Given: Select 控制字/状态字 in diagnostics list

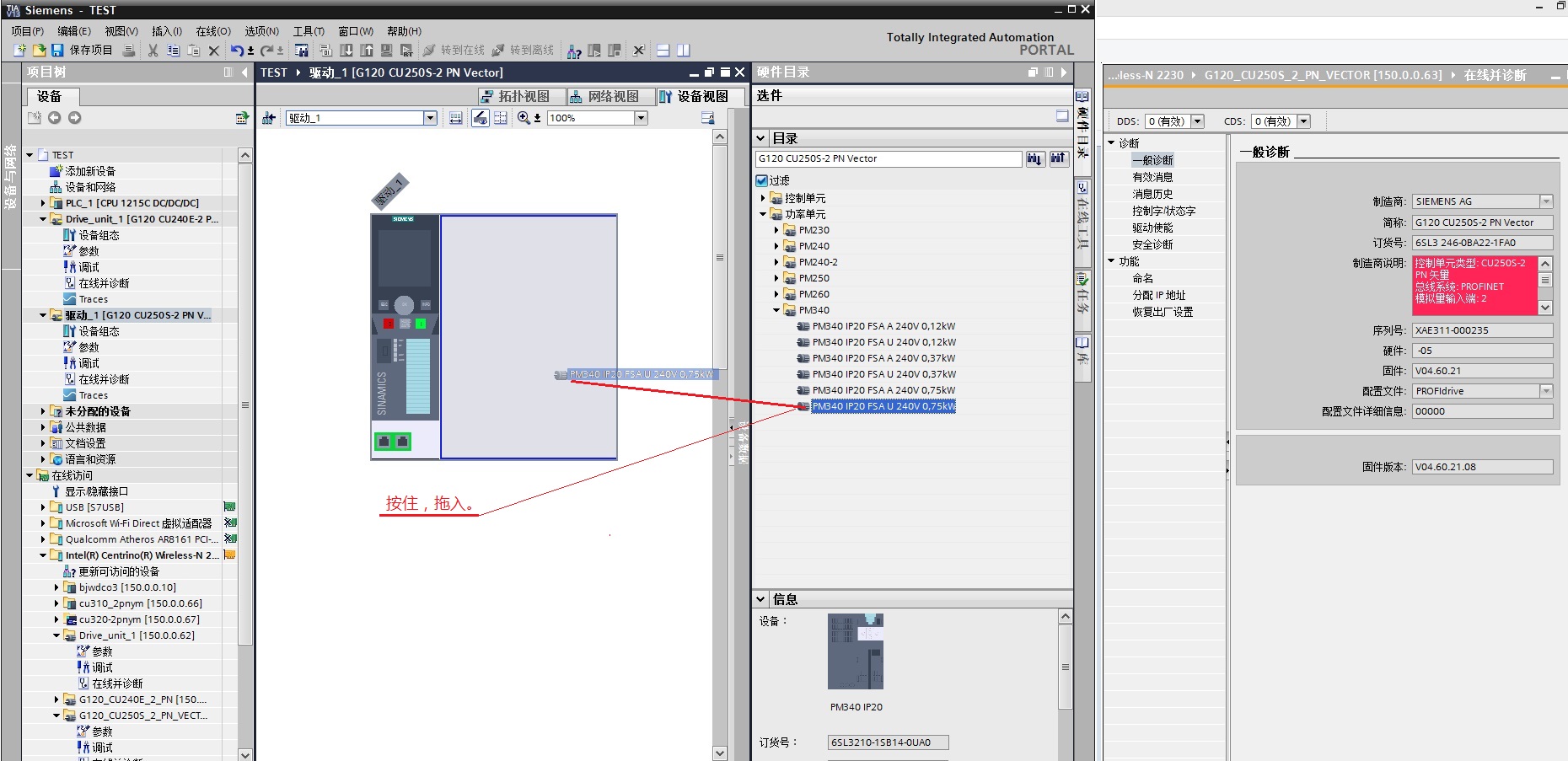Looking at the screenshot, I should (x=1163, y=211).
